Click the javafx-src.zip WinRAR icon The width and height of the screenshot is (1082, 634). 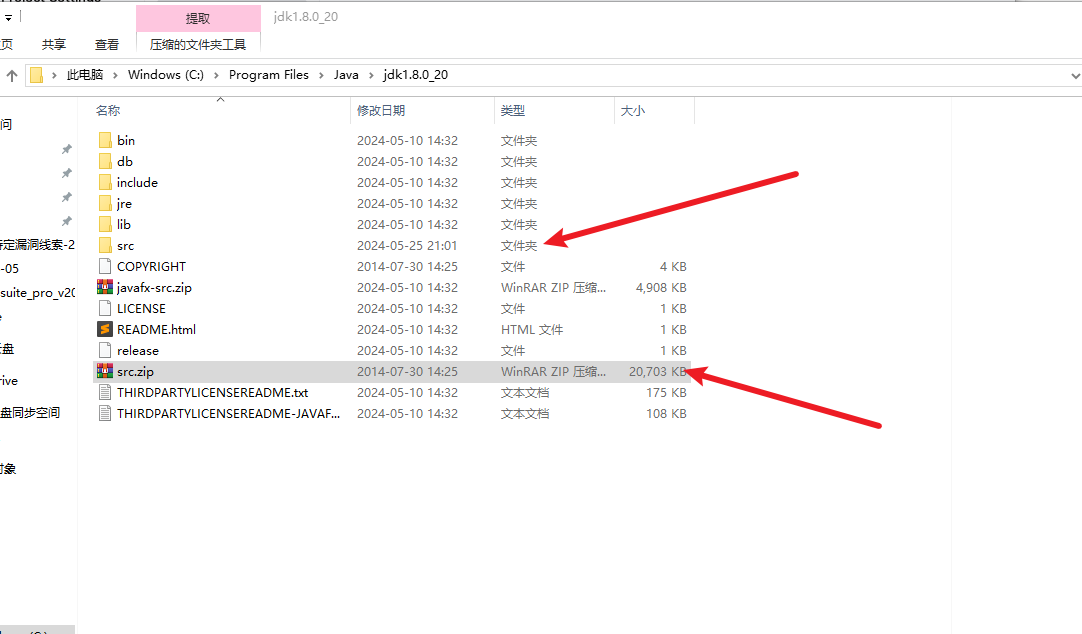click(105, 287)
